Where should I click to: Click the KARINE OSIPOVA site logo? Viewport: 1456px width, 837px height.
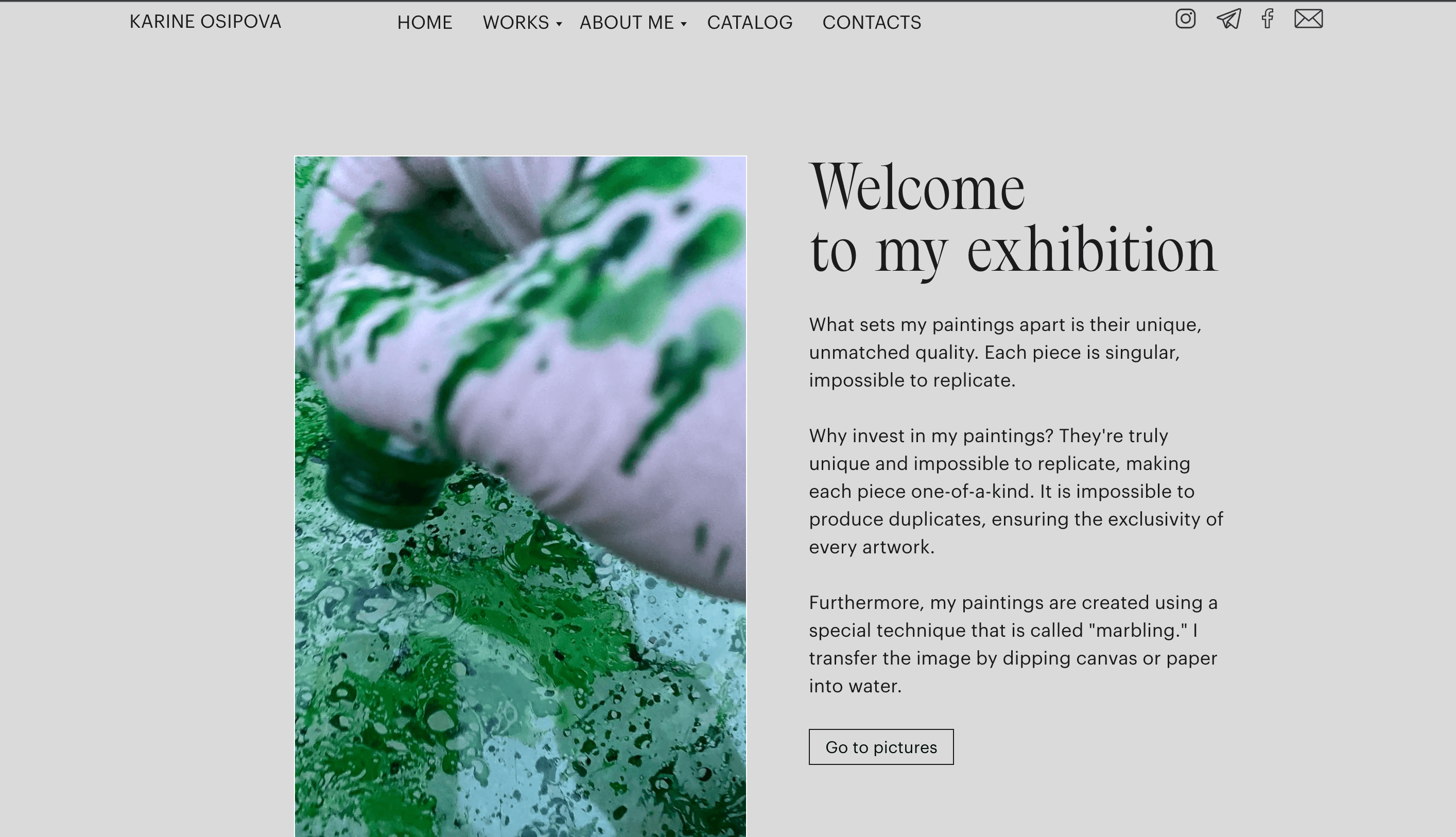pos(205,21)
